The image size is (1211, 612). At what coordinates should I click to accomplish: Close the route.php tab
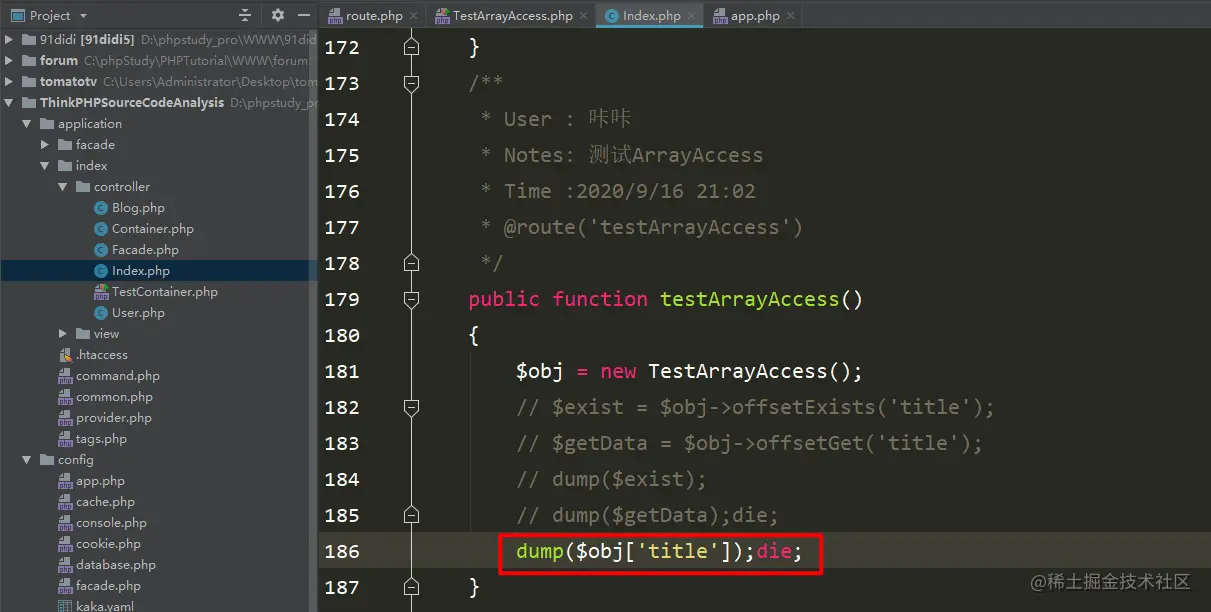(x=413, y=16)
